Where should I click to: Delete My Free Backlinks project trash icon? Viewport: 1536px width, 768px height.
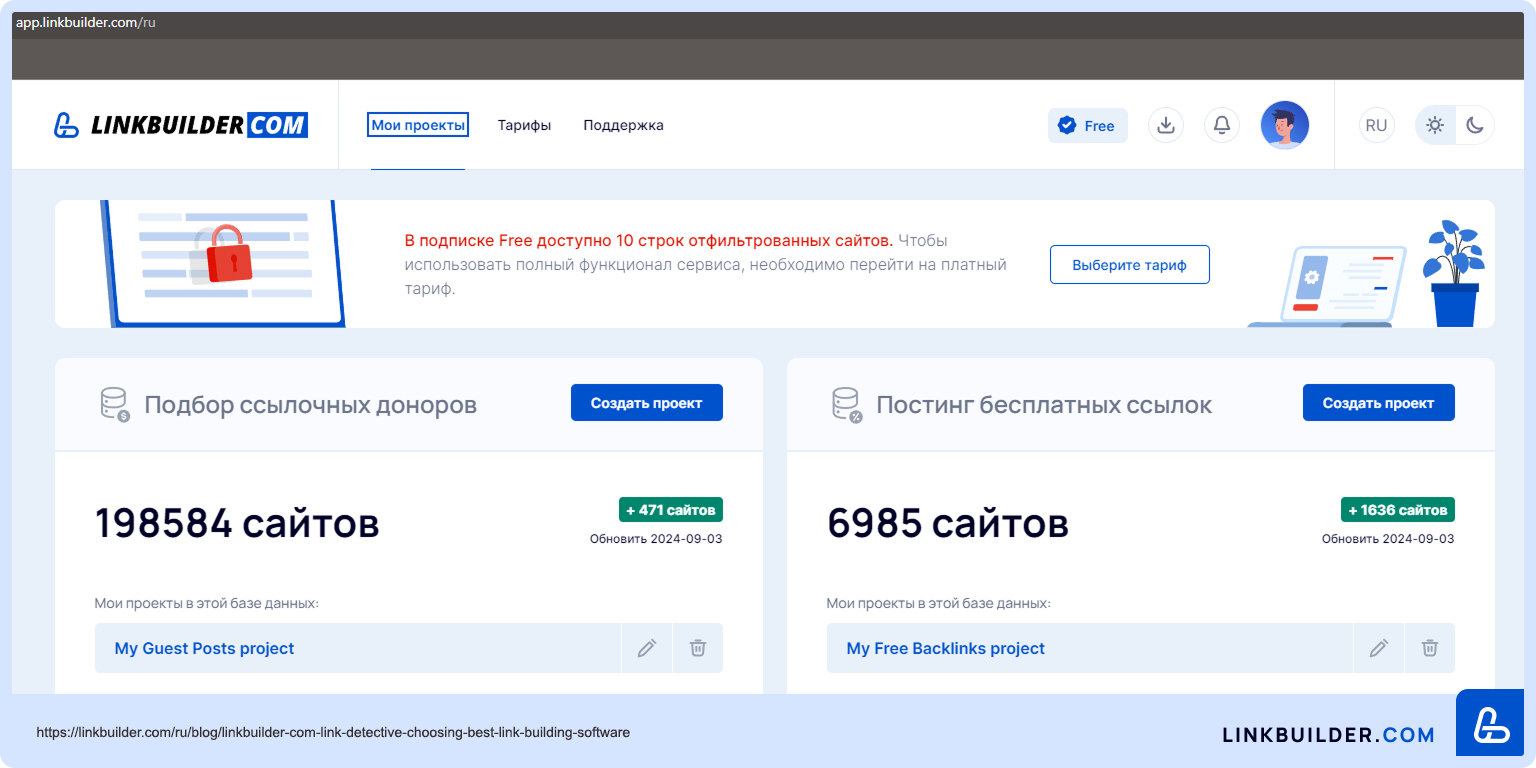pyautogui.click(x=1430, y=648)
